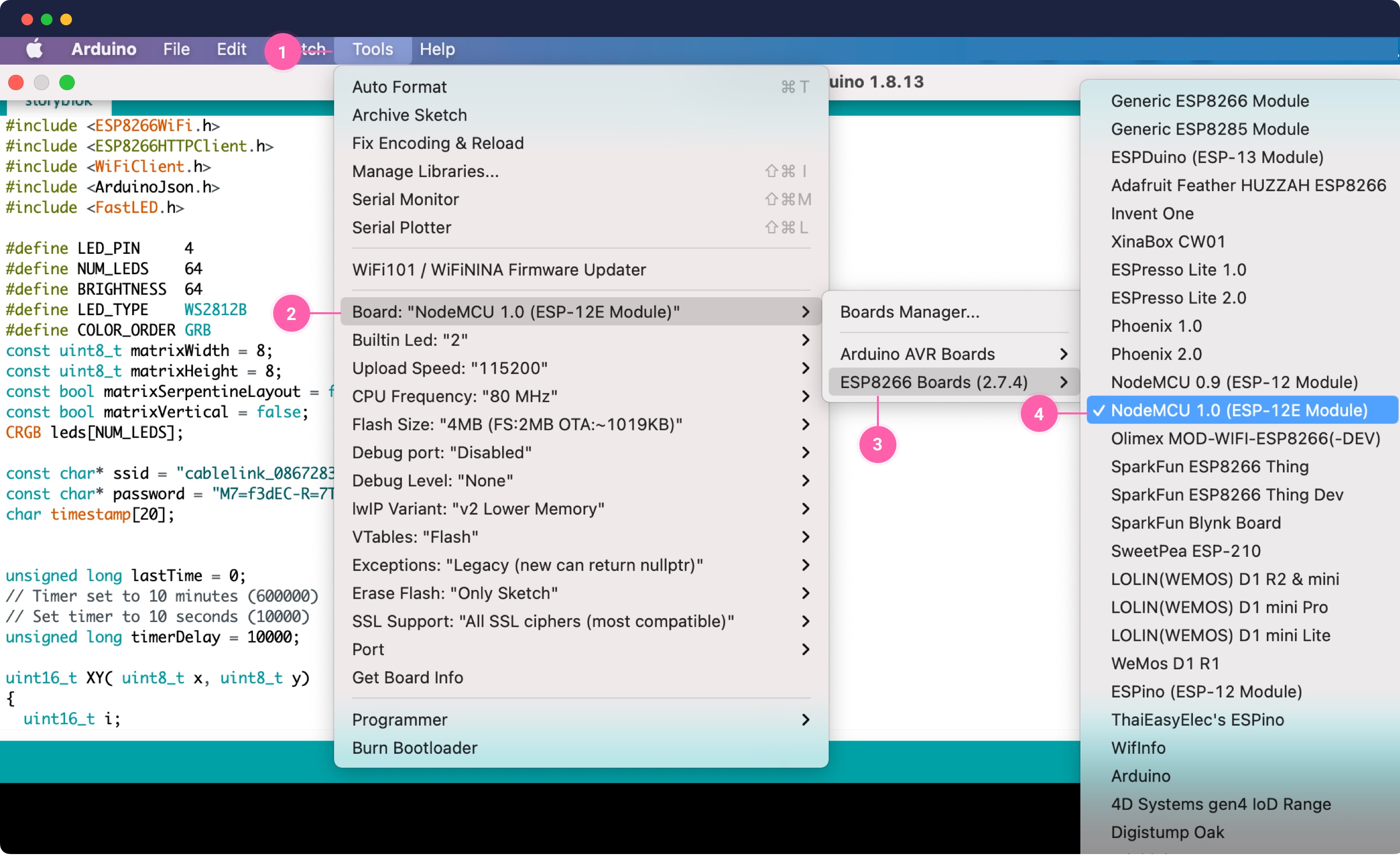Select ESPino (ESP-12 Module) board

[x=1242, y=692]
